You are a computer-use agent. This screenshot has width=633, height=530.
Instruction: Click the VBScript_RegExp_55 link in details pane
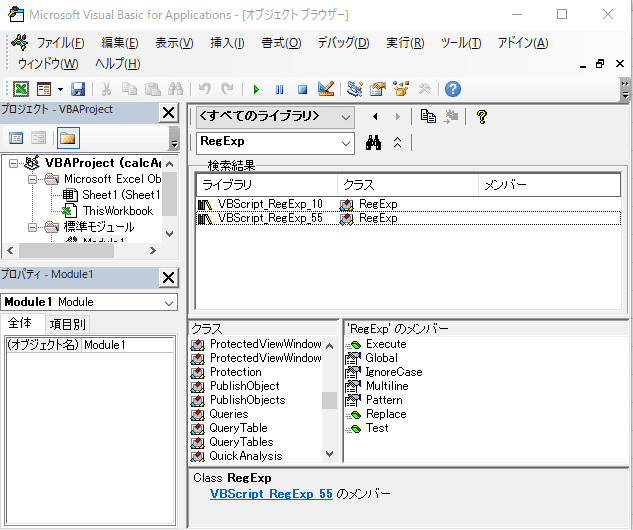tap(271, 494)
